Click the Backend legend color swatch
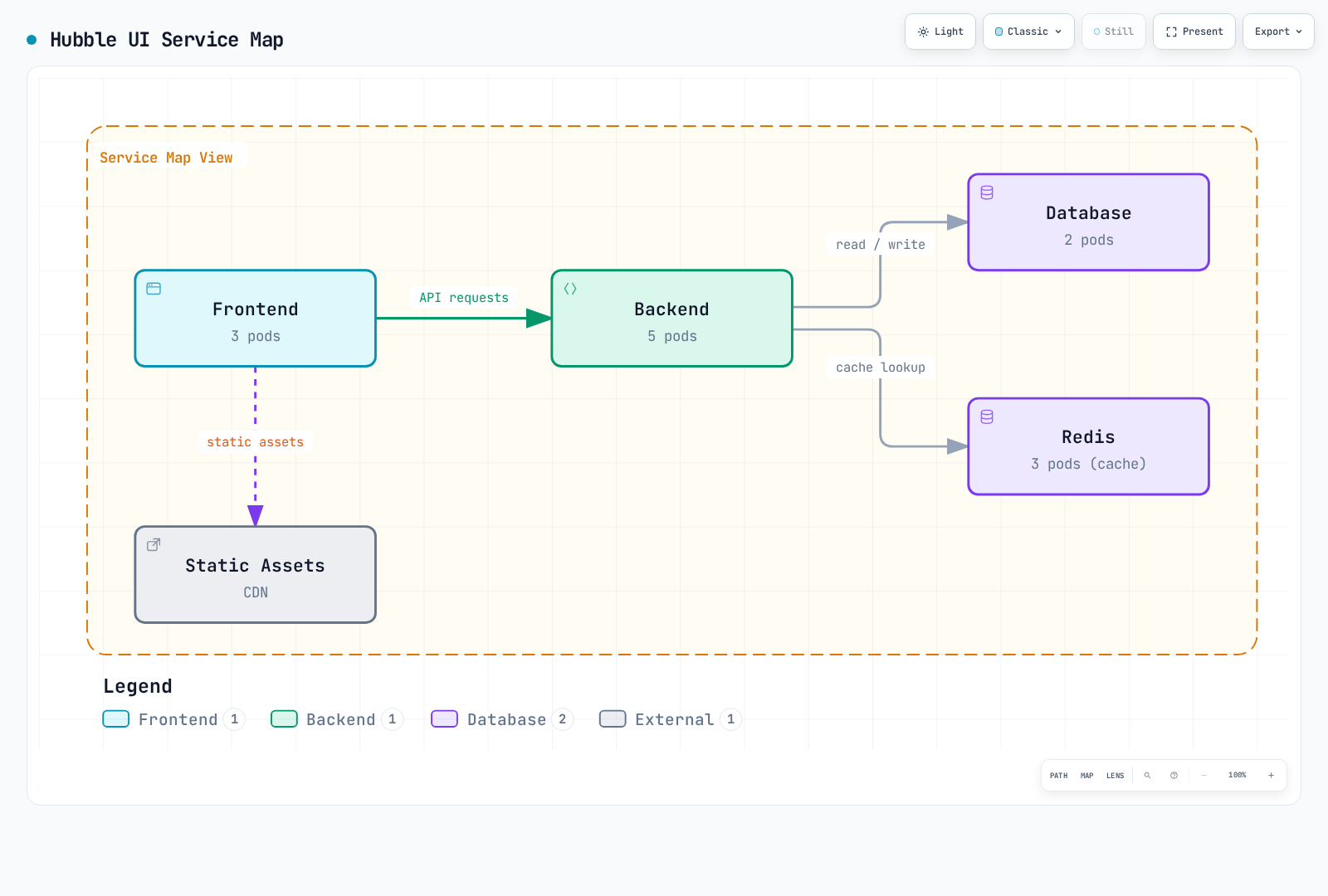Screen dimensions: 1328x896 click(x=284, y=719)
